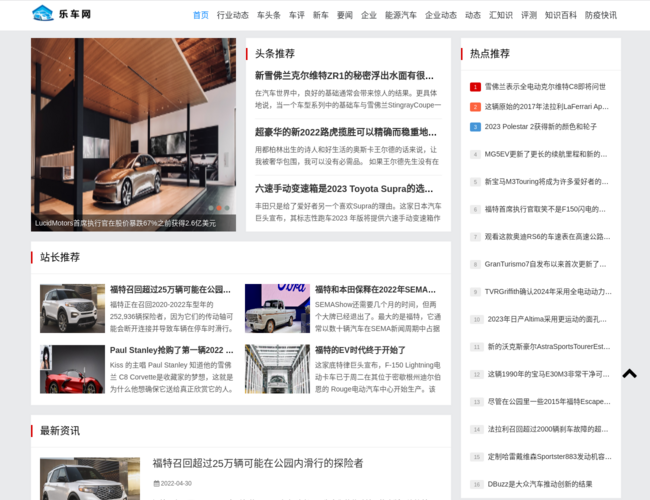Open the red Corvette thumbnail
The height and width of the screenshot is (500, 650).
[71, 369]
